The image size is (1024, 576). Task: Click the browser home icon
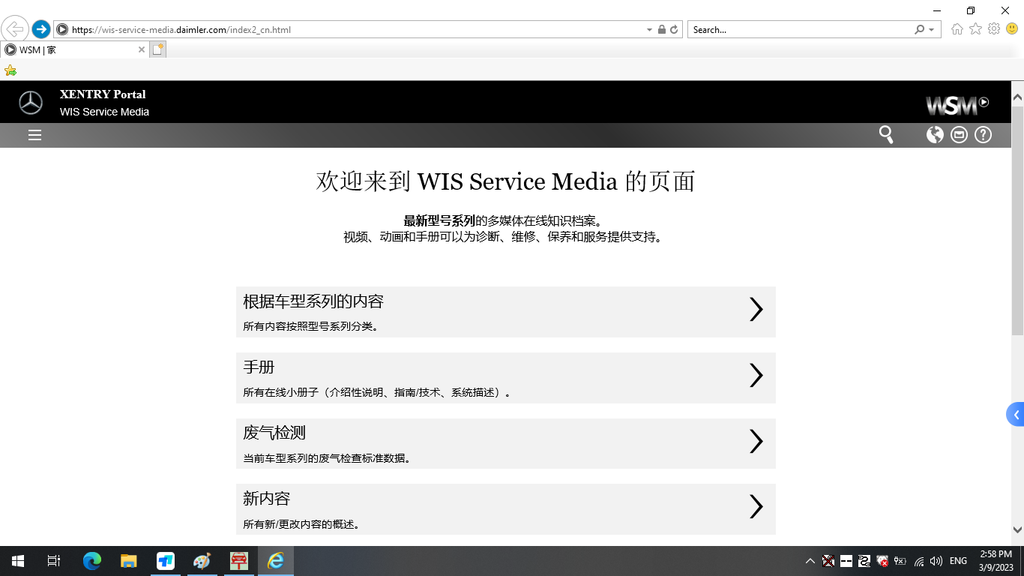click(957, 29)
